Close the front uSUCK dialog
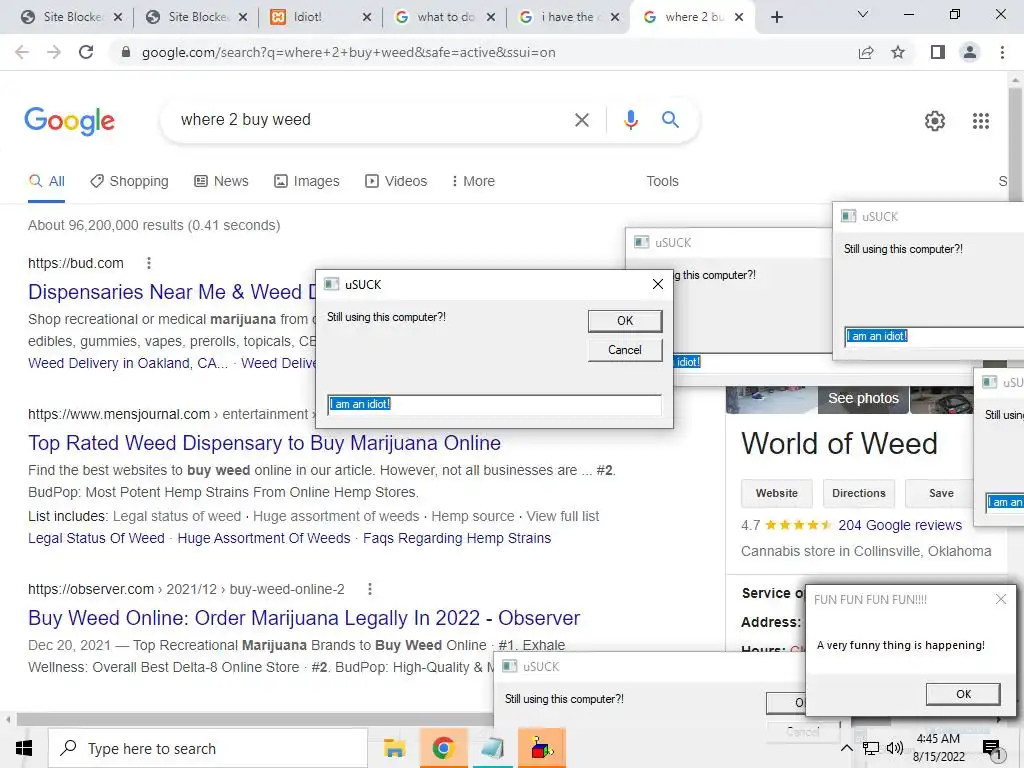The width and height of the screenshot is (1024, 768). point(658,284)
